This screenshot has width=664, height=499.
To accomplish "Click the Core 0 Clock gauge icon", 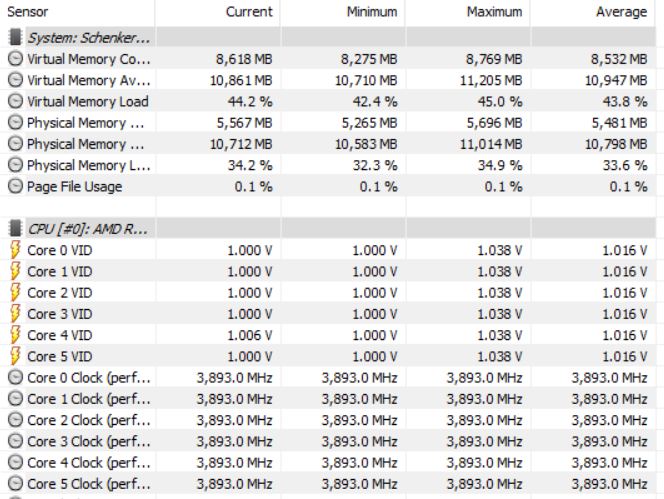I will click(15, 377).
